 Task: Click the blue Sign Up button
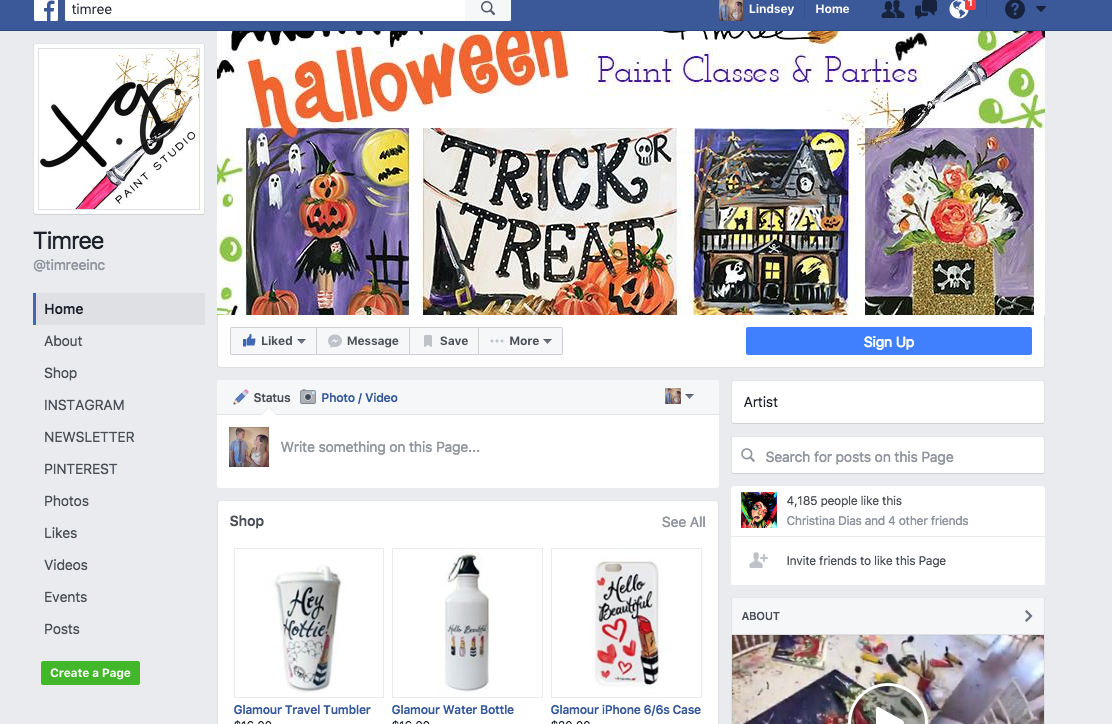pyautogui.click(x=889, y=341)
